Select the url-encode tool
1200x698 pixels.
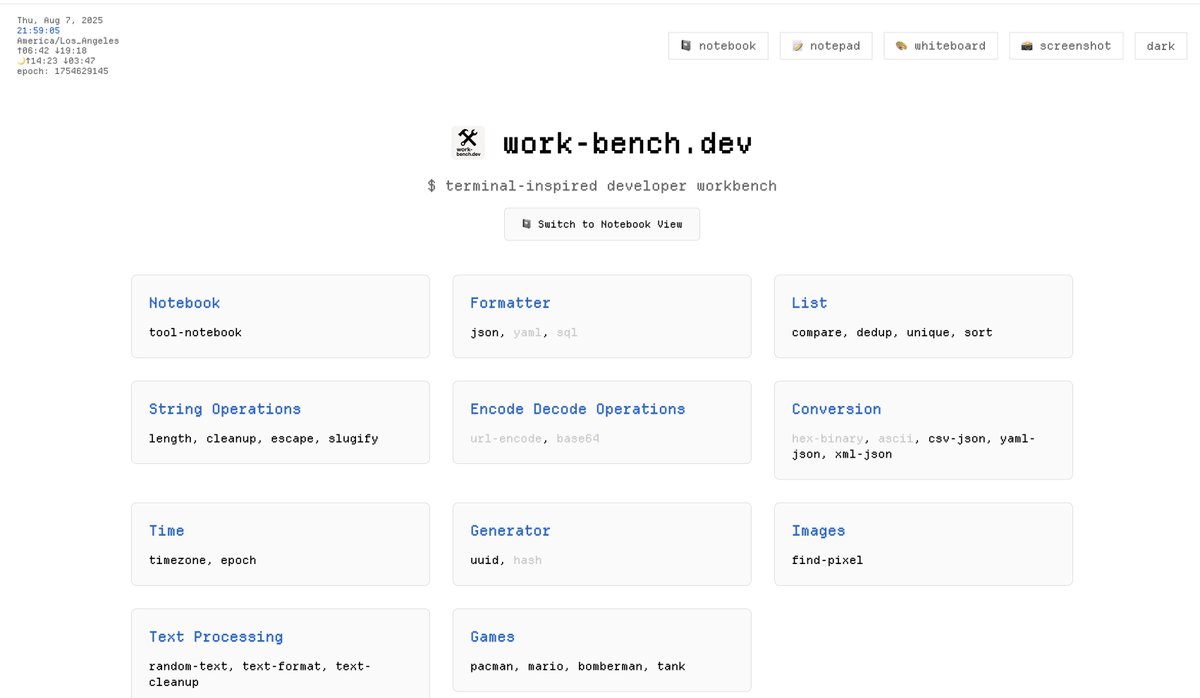[506, 438]
